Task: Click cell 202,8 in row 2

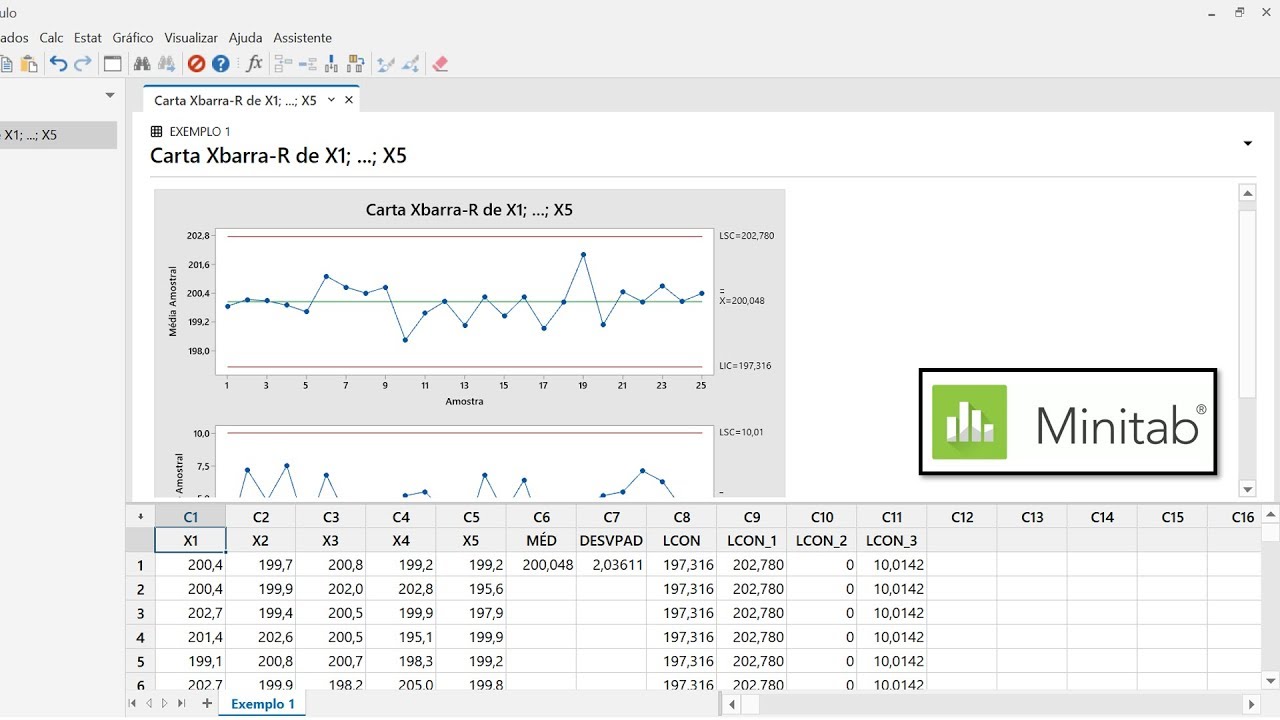Action: (401, 589)
